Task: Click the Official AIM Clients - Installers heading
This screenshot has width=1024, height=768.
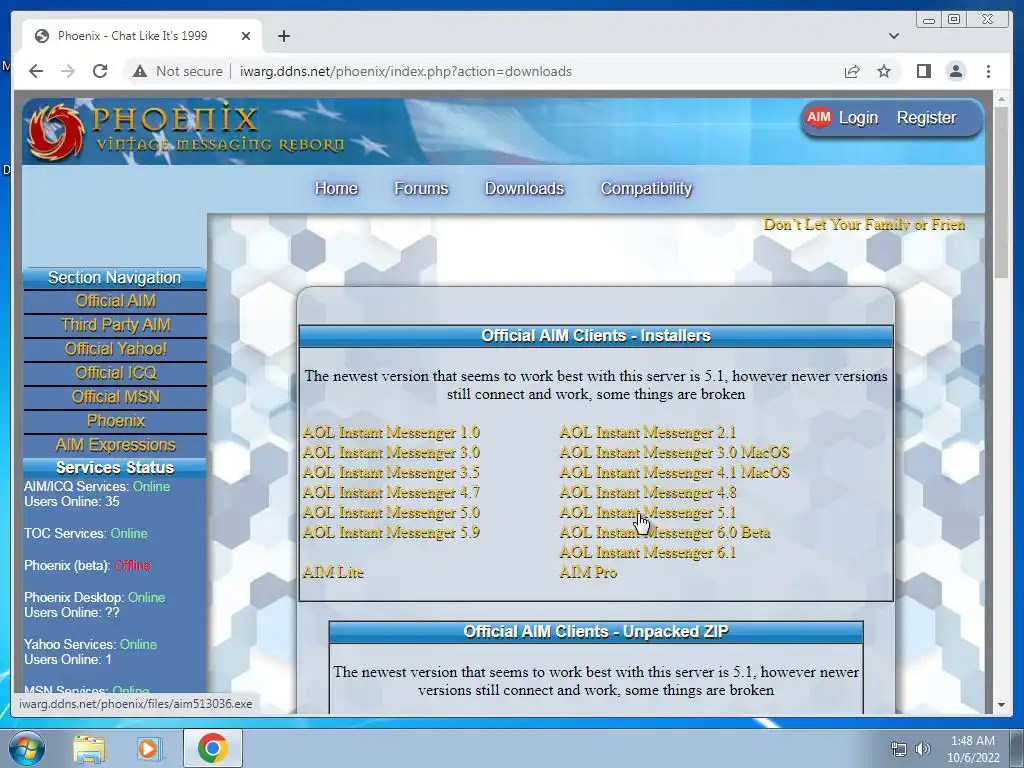Action: [x=596, y=336]
